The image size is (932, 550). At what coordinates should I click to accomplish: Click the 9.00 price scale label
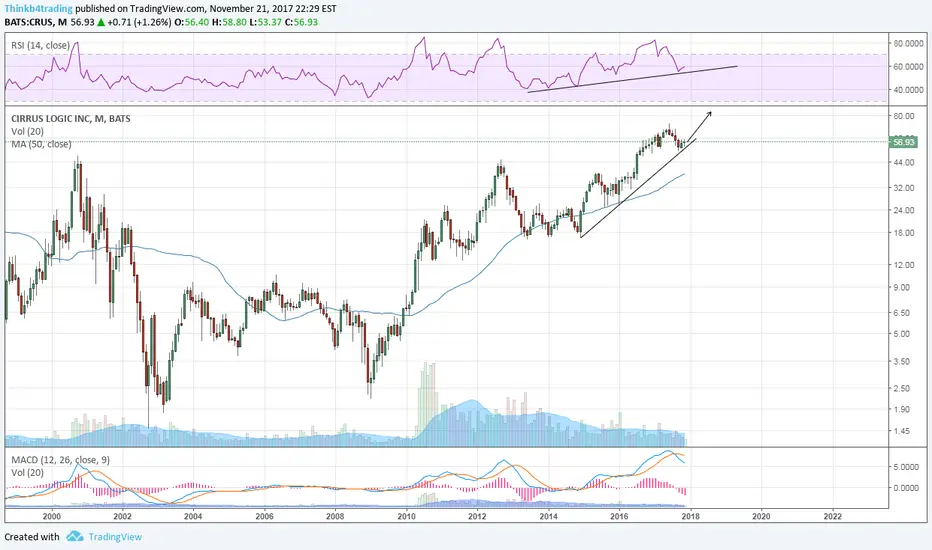(902, 287)
